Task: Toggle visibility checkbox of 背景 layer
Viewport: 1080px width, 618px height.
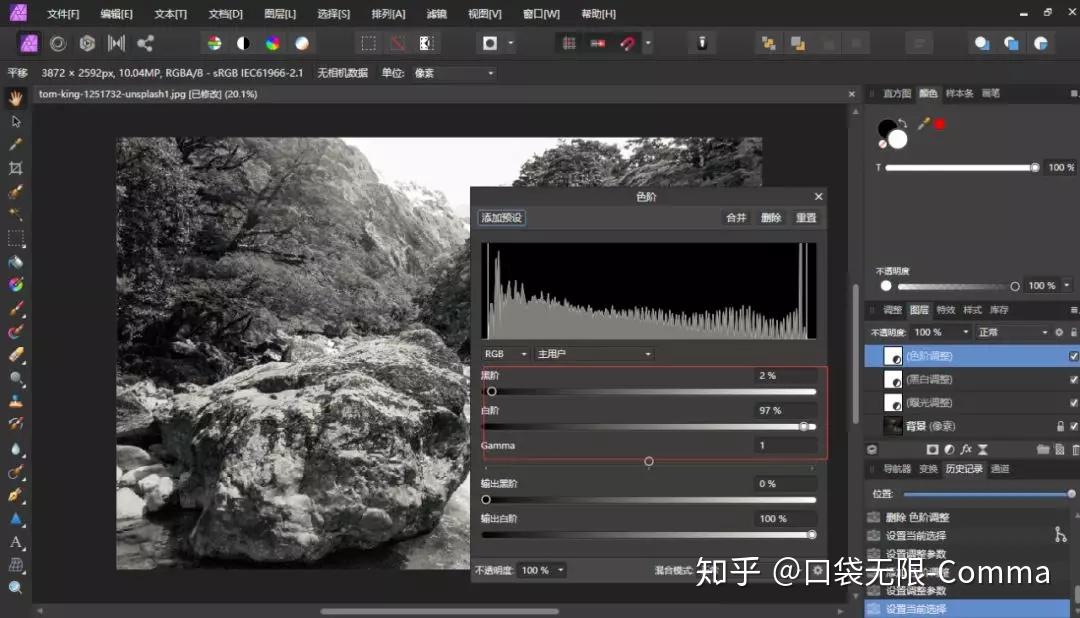Action: (x=1073, y=425)
